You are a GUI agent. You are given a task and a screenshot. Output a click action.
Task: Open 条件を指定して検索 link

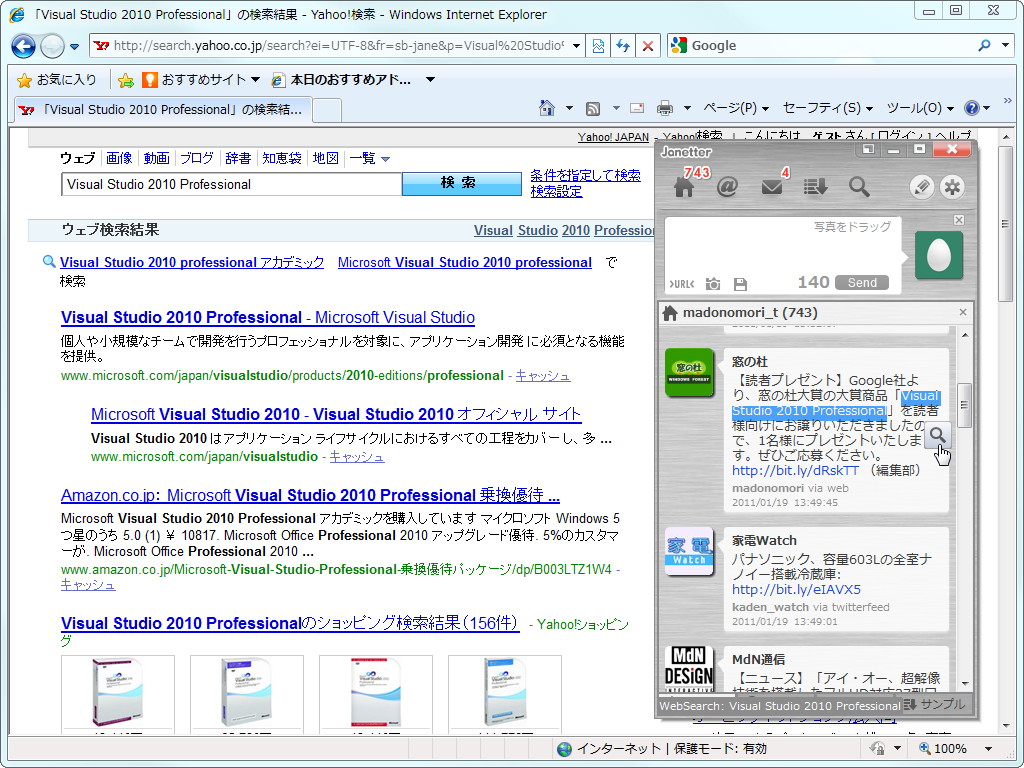[x=585, y=176]
